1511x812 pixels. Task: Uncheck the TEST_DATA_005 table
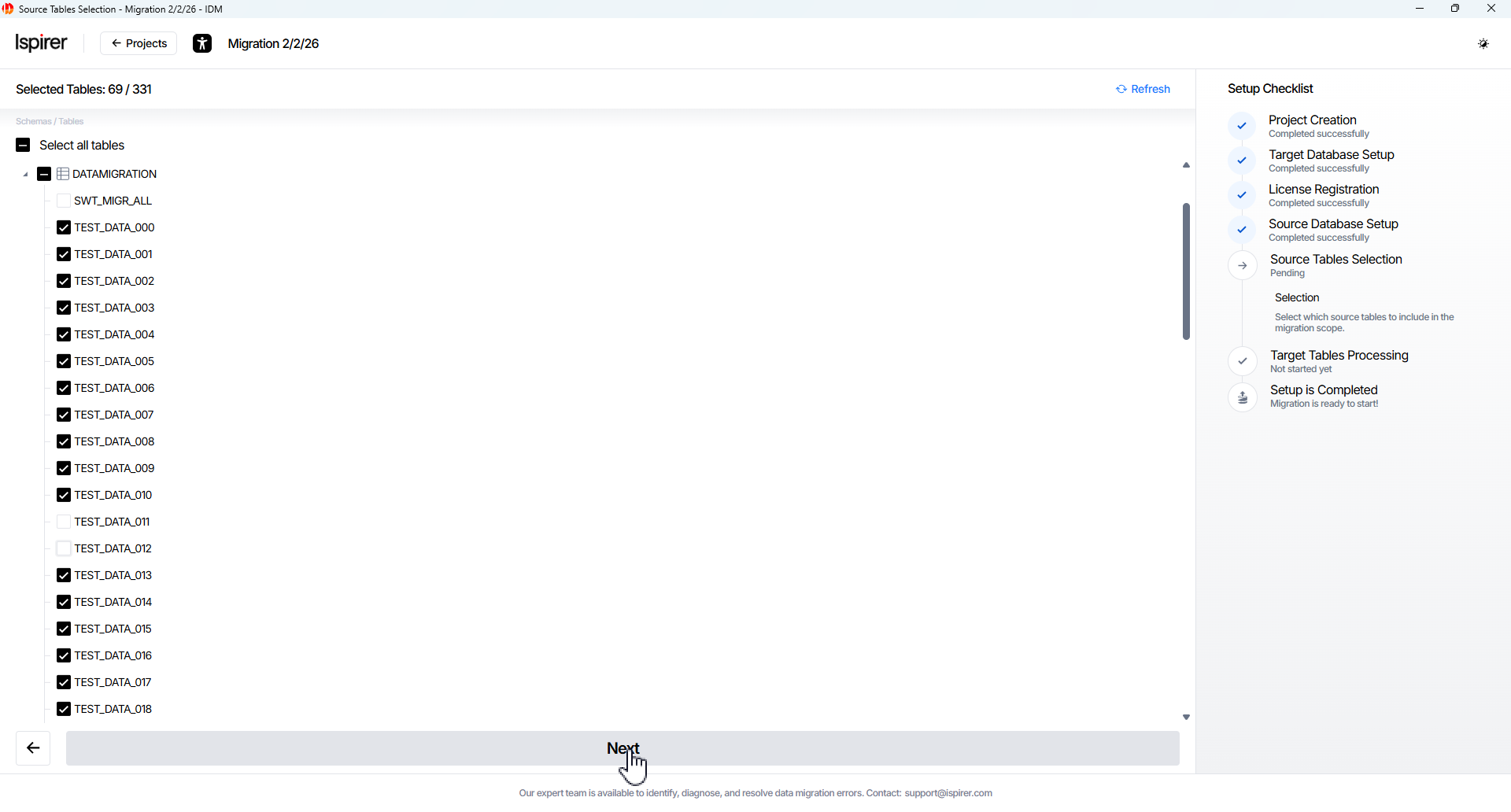point(64,361)
